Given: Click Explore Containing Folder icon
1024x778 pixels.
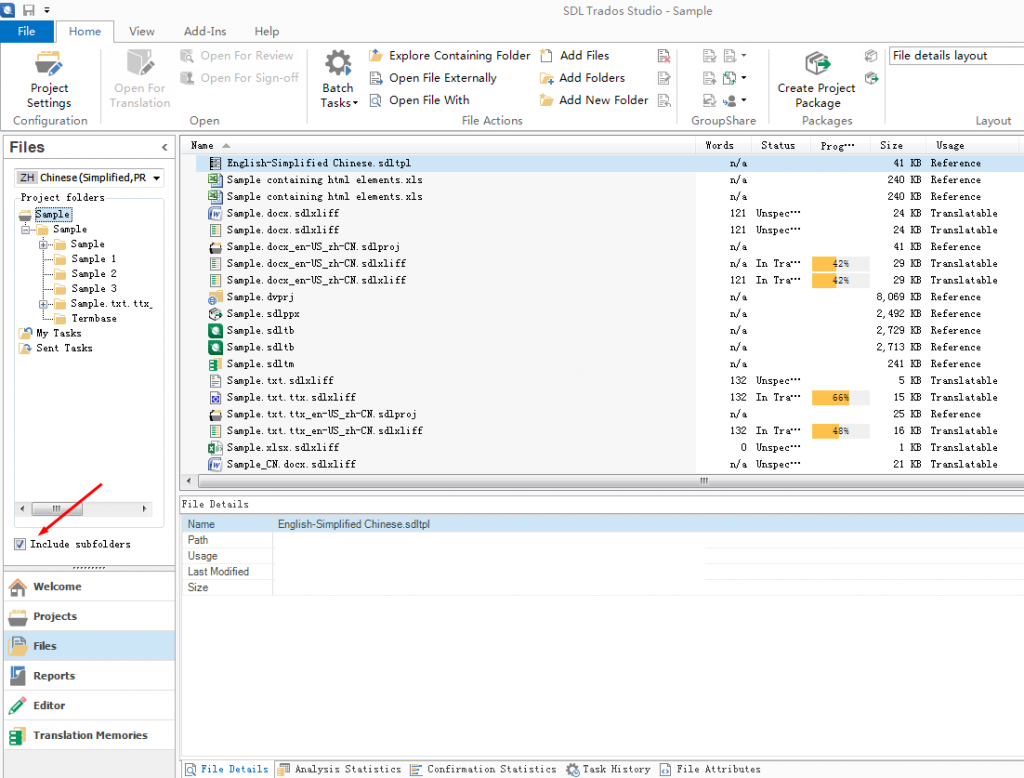Looking at the screenshot, I should click(x=376, y=56).
